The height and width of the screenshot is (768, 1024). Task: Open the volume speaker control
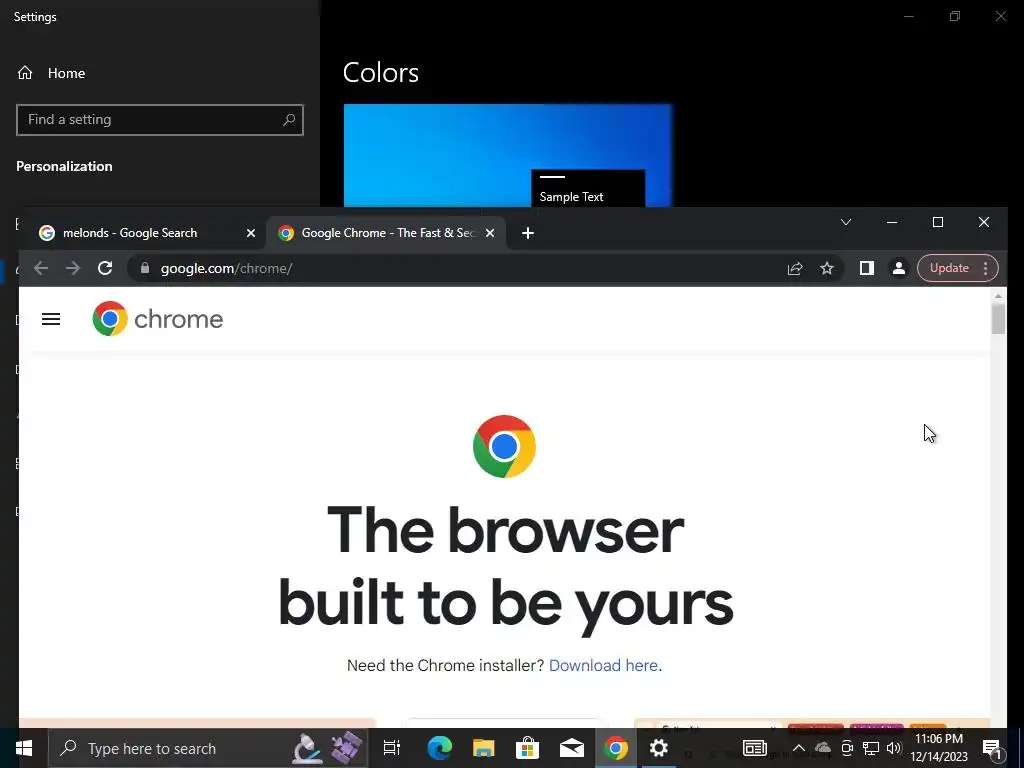894,748
